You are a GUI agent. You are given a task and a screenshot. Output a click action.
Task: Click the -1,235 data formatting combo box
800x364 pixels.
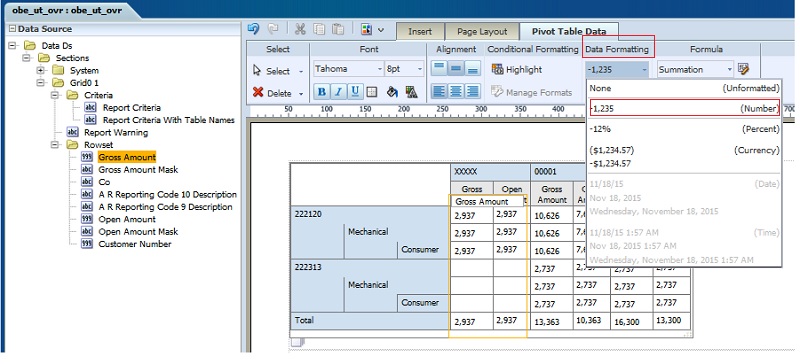(x=617, y=69)
